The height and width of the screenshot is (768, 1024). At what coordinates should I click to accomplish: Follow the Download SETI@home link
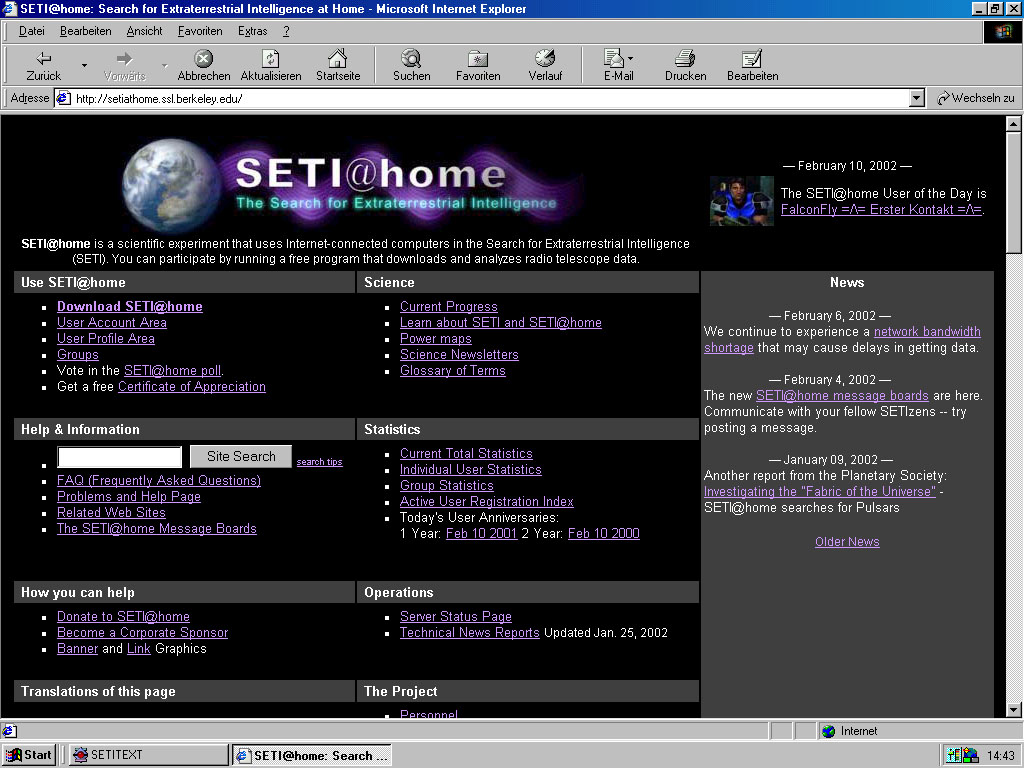point(129,307)
